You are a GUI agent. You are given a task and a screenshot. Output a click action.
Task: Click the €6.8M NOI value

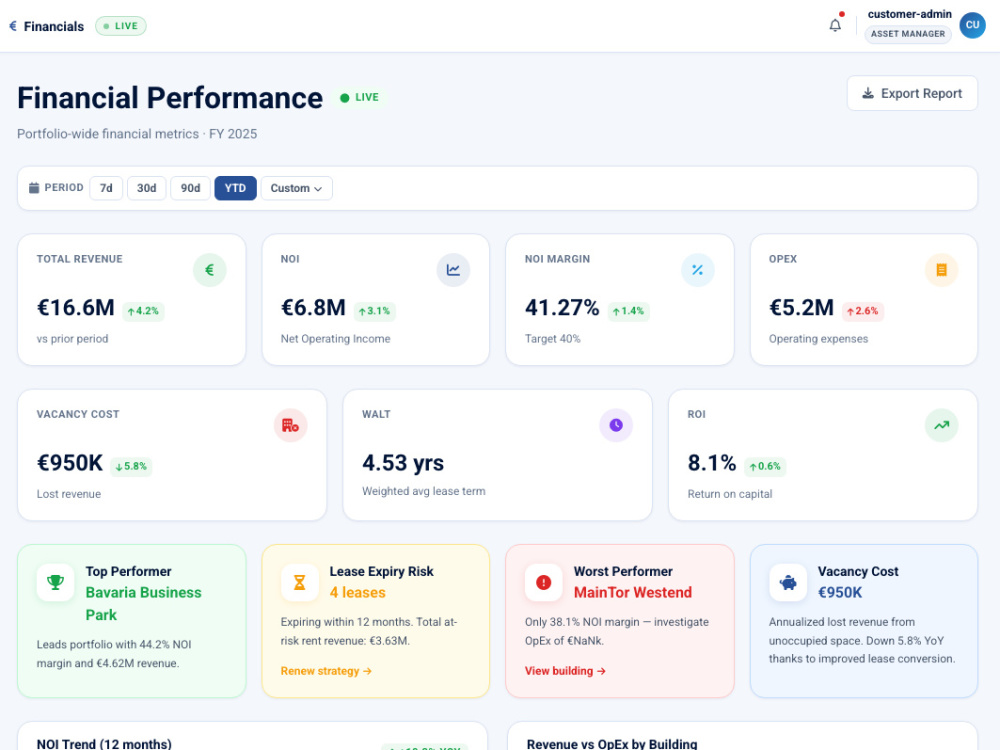[x=313, y=308]
